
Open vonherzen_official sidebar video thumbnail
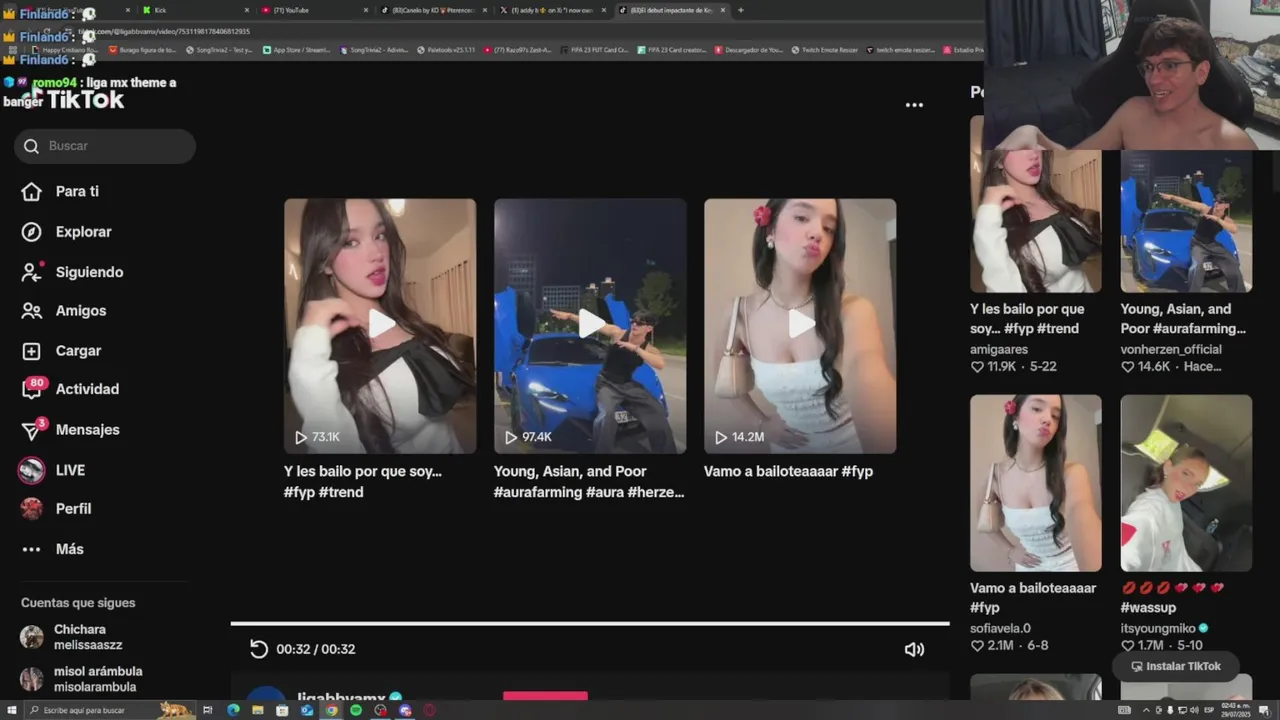(x=1186, y=220)
